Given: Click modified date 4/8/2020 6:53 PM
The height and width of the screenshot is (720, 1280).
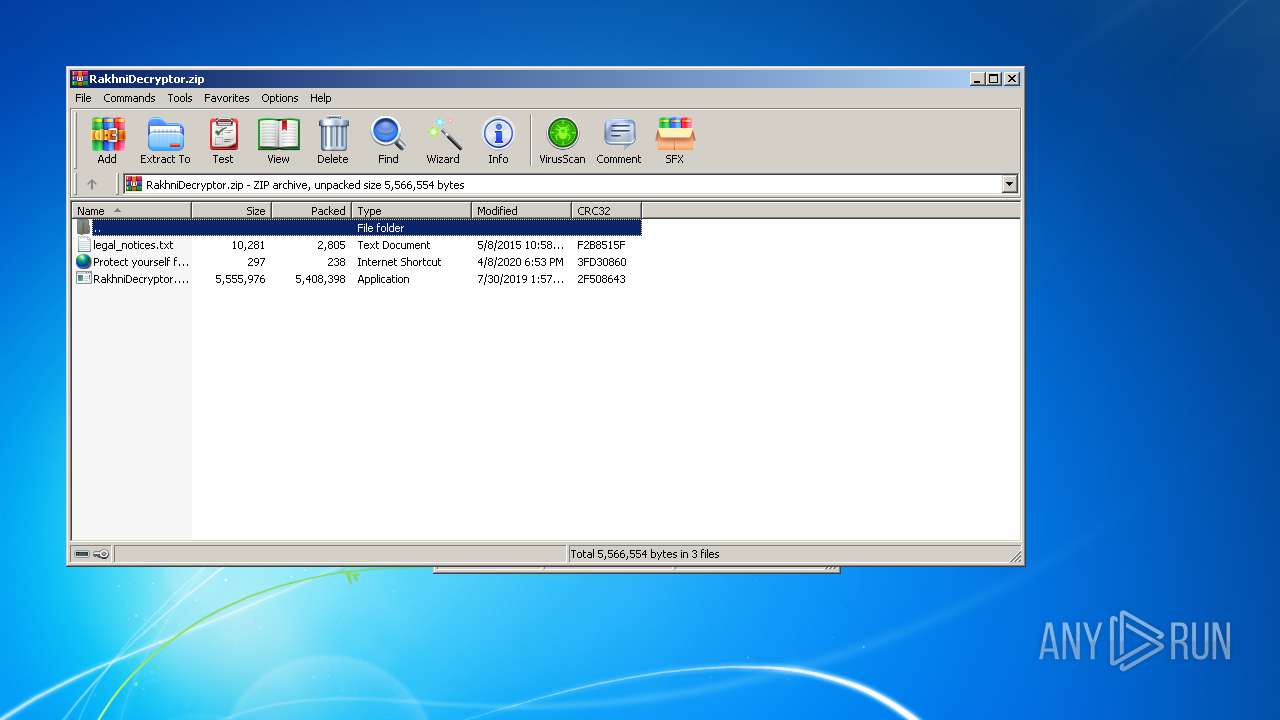Looking at the screenshot, I should click(x=520, y=262).
